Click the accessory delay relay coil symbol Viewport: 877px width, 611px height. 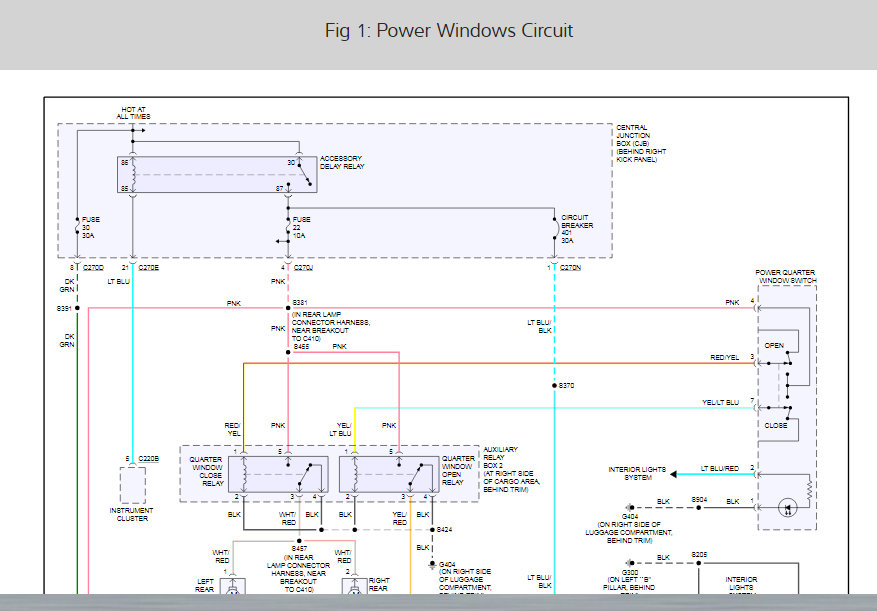(133, 175)
